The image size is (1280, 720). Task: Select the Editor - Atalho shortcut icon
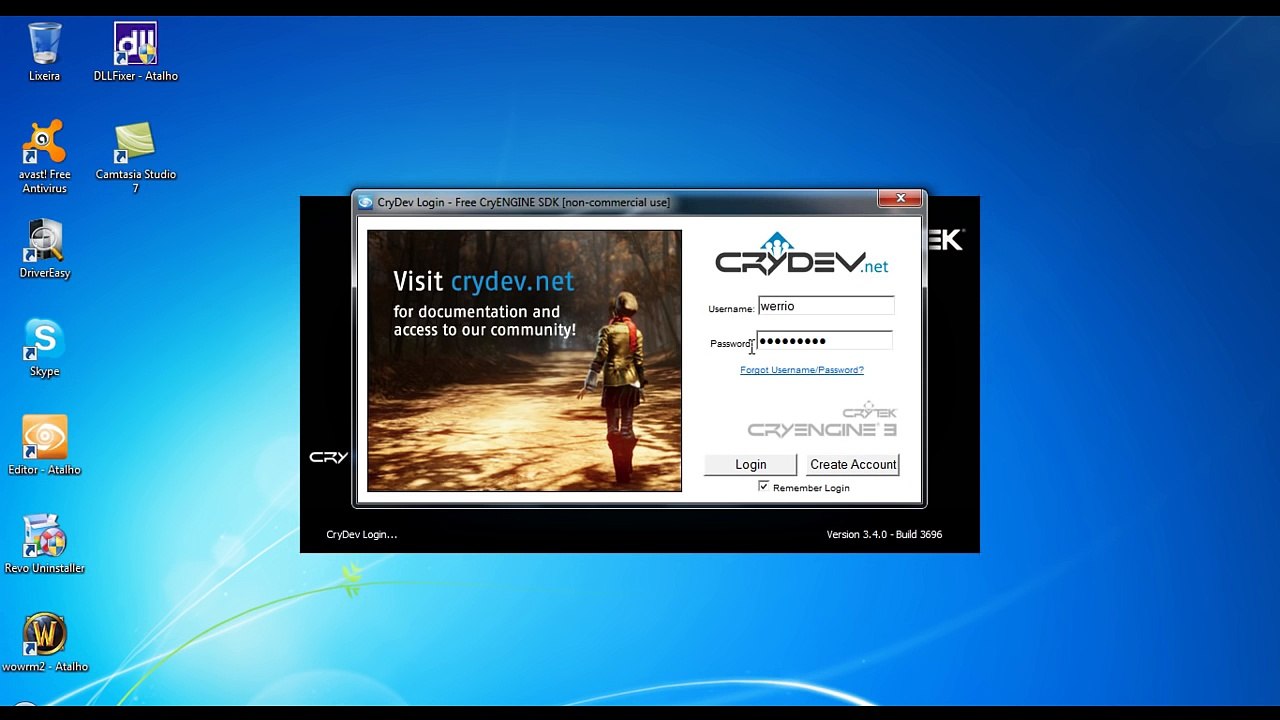point(44,446)
